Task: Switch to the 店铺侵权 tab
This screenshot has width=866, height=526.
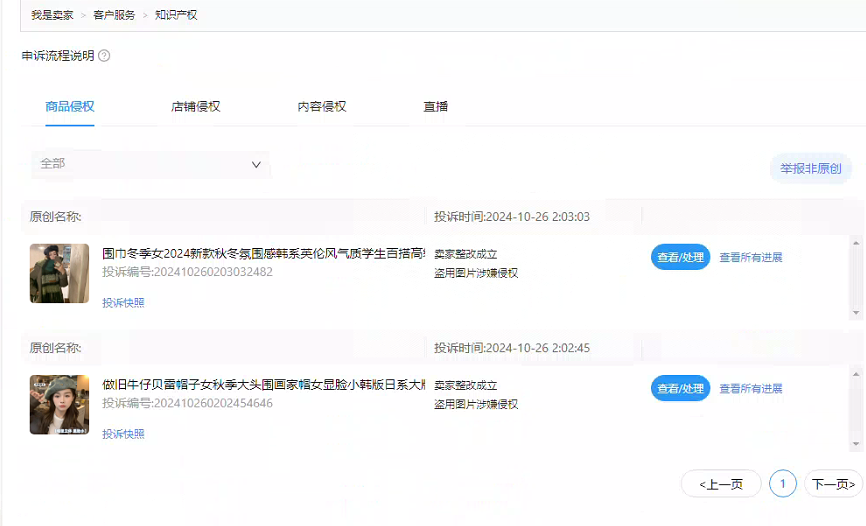Action: tap(196, 107)
